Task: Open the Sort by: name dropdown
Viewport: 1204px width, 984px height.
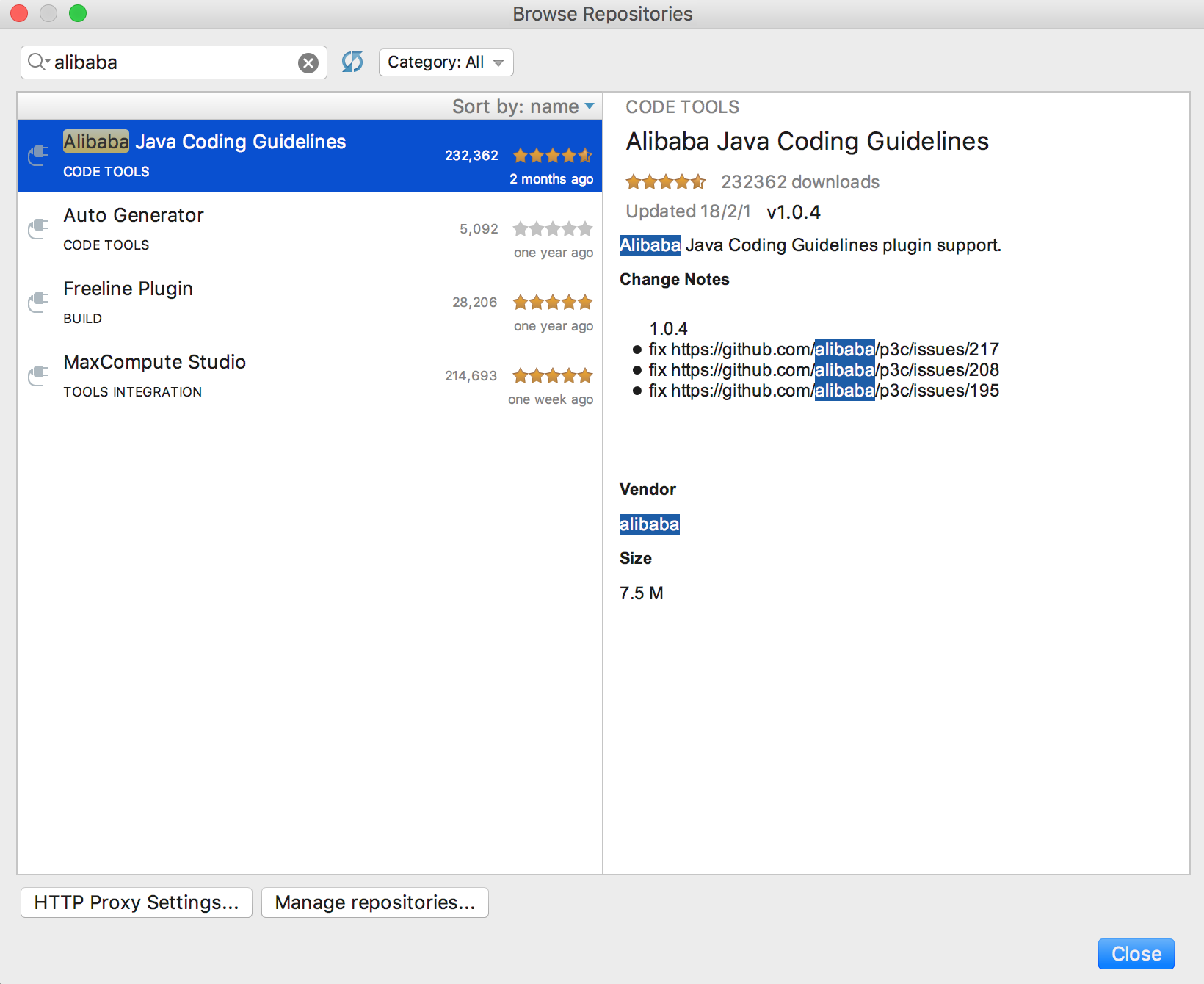Action: click(x=523, y=106)
